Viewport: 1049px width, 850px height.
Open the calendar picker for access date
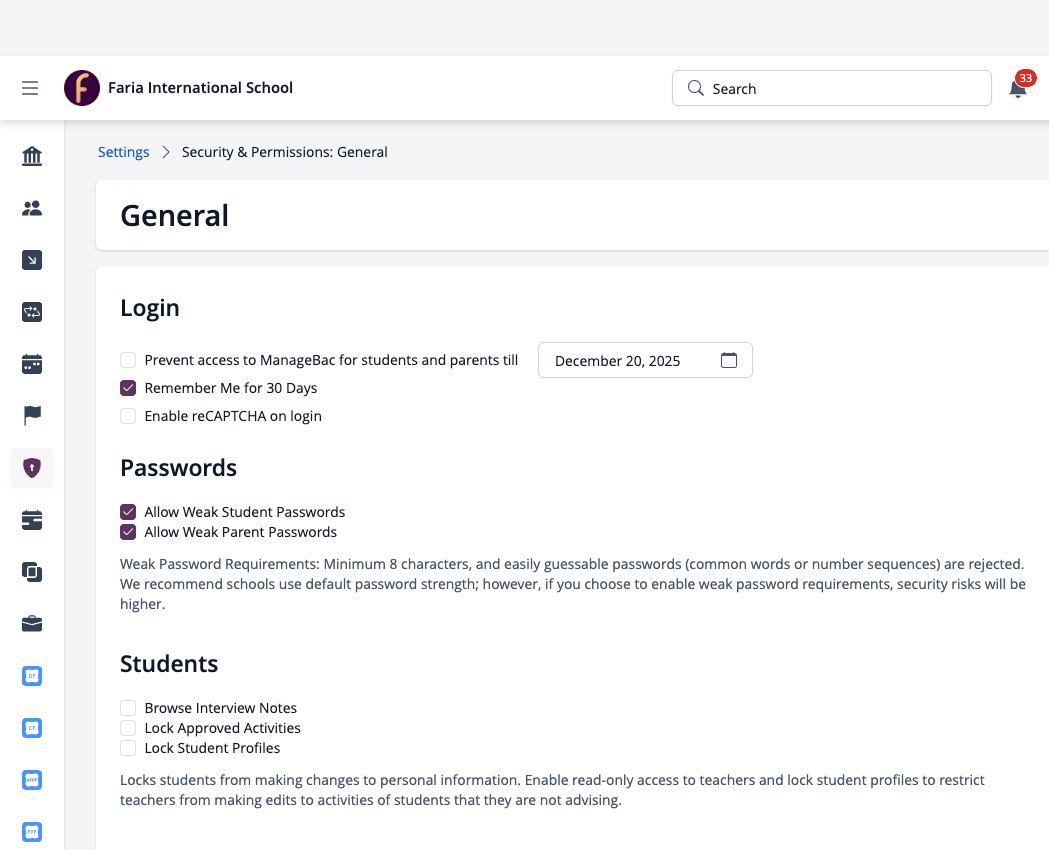coord(729,360)
